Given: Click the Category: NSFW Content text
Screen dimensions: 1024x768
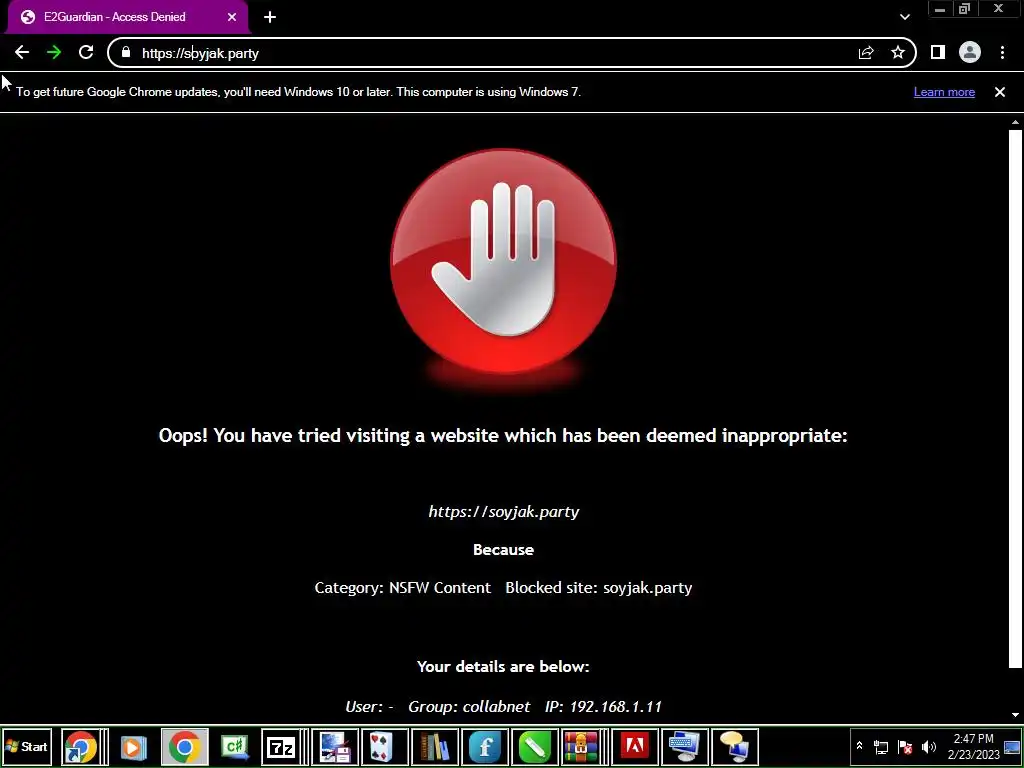Looking at the screenshot, I should (x=402, y=588).
